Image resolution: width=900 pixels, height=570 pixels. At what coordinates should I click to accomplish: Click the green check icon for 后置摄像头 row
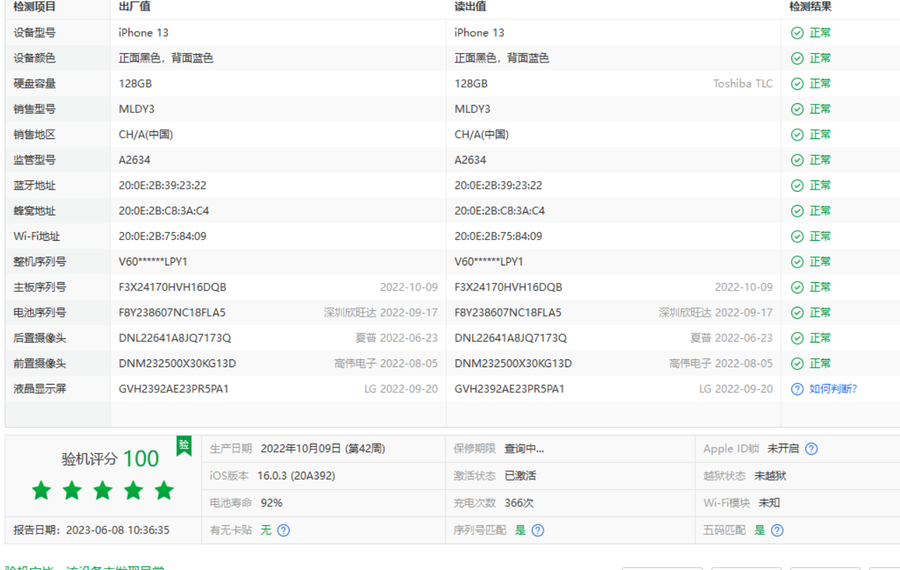click(797, 338)
